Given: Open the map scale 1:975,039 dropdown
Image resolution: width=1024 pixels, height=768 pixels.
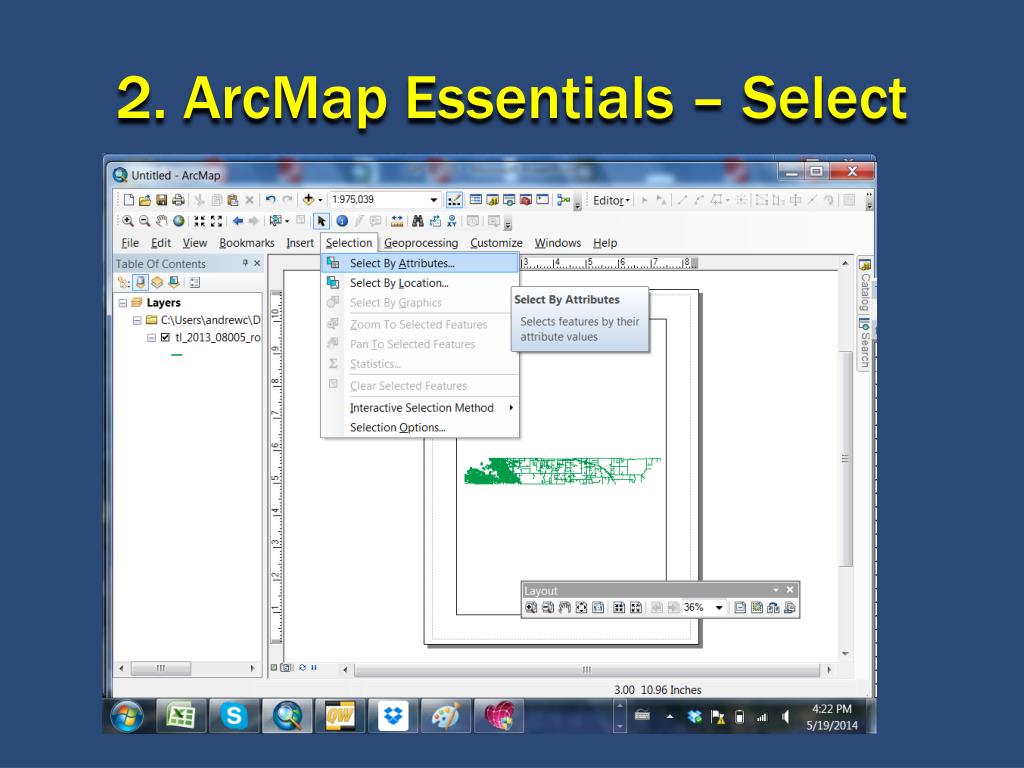Looking at the screenshot, I should 434,200.
